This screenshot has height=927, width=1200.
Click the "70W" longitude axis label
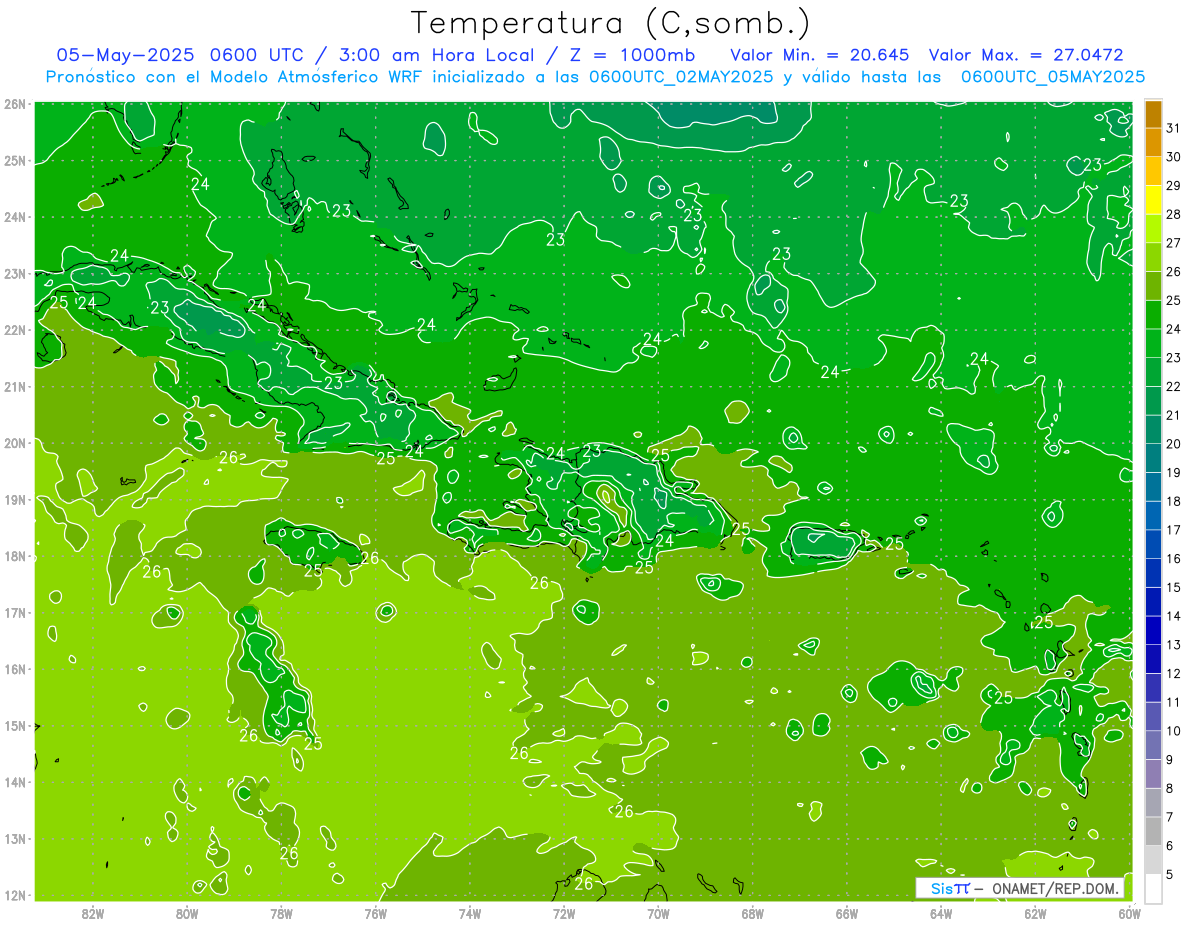coord(658,914)
